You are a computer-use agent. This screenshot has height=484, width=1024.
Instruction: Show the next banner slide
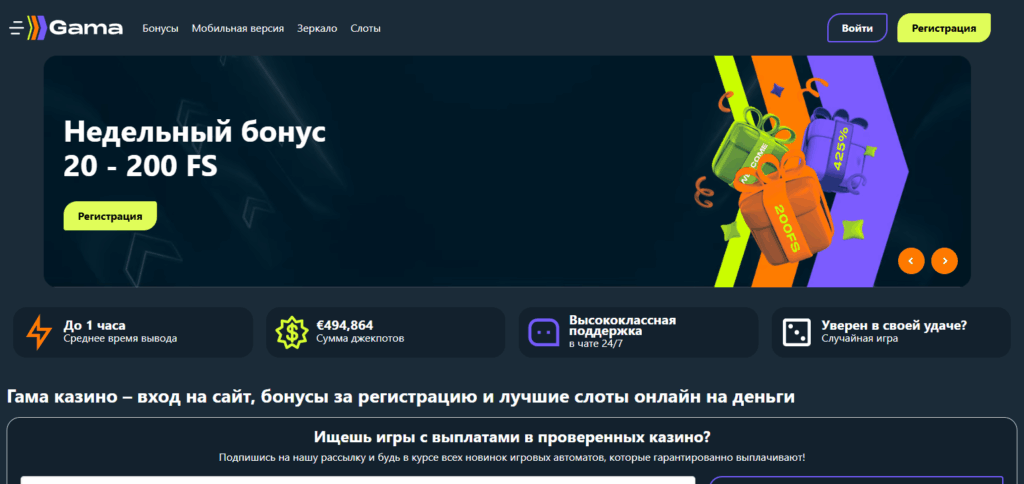point(944,261)
